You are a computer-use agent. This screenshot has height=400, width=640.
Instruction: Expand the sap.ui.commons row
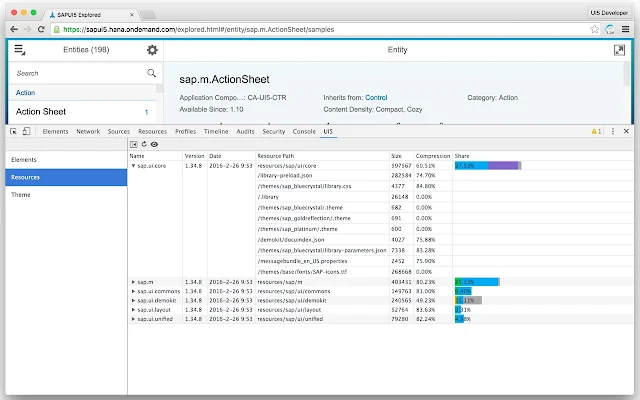[133, 291]
